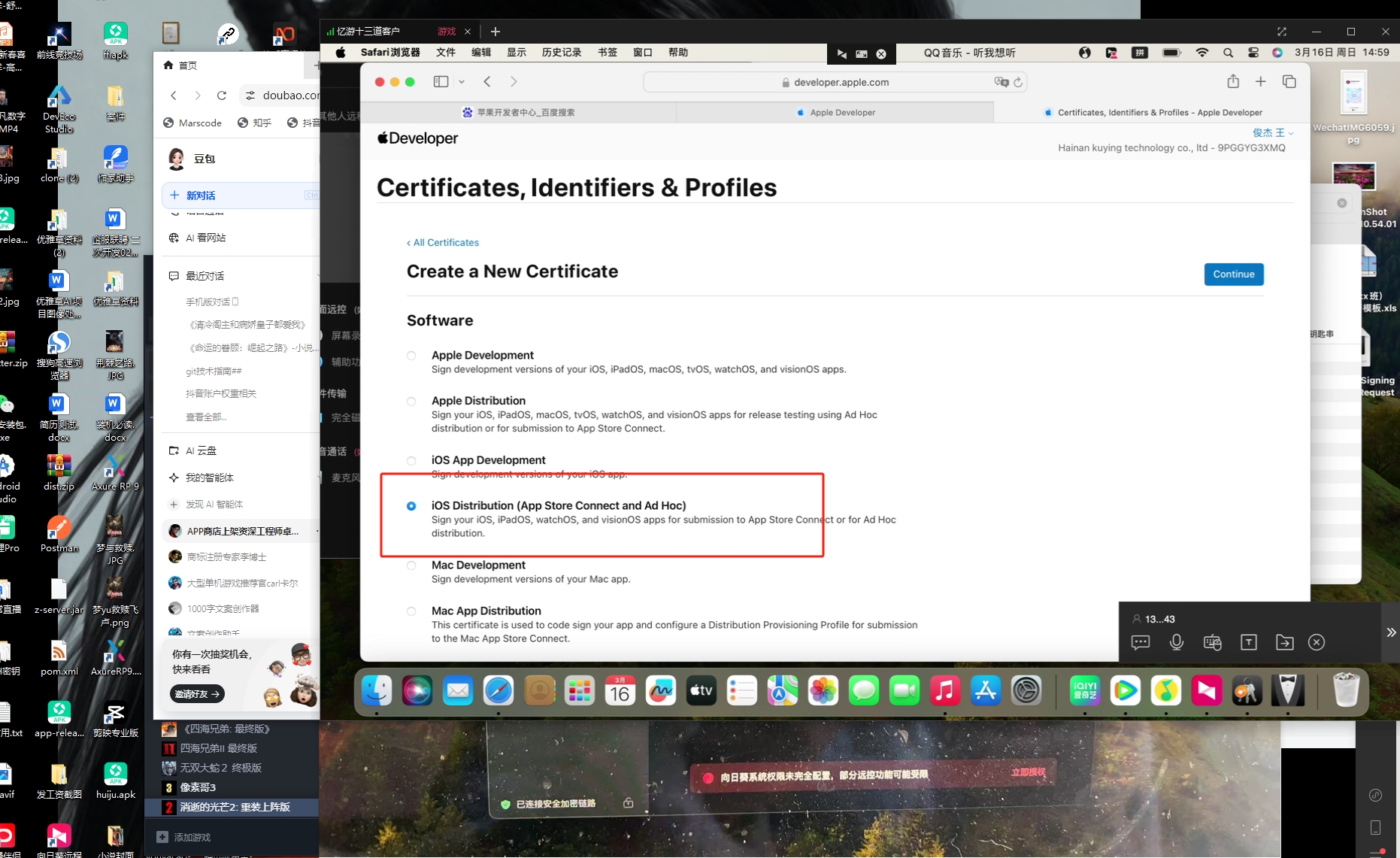The height and width of the screenshot is (858, 1400).
Task: Pick the iOS App Development radio option
Action: click(x=411, y=461)
